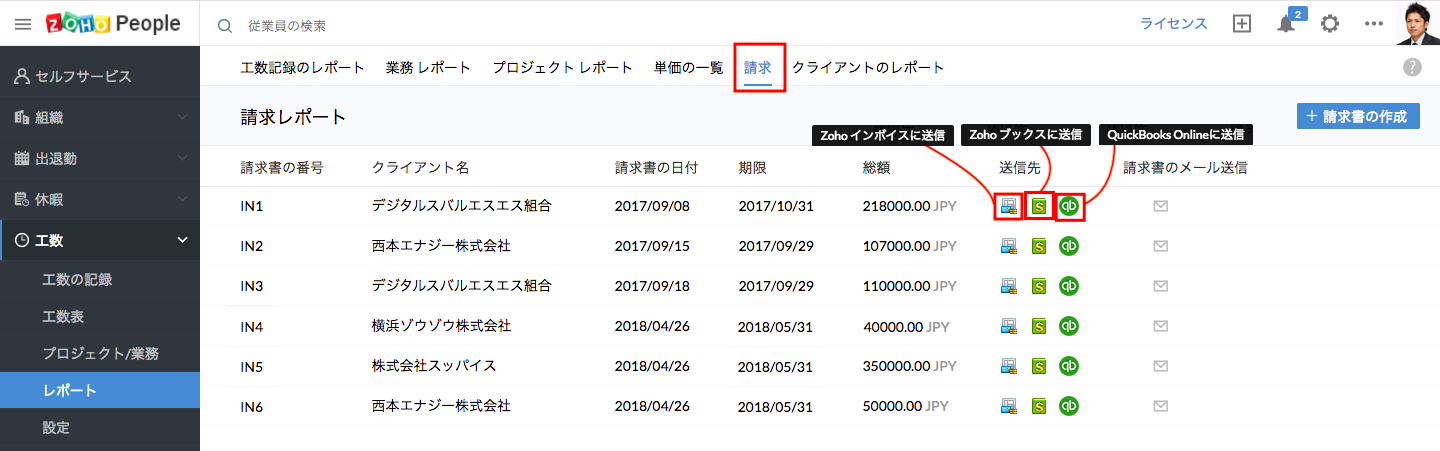1440x451 pixels.
Task: Send IN1 to Zoho Books
Action: pos(1039,206)
